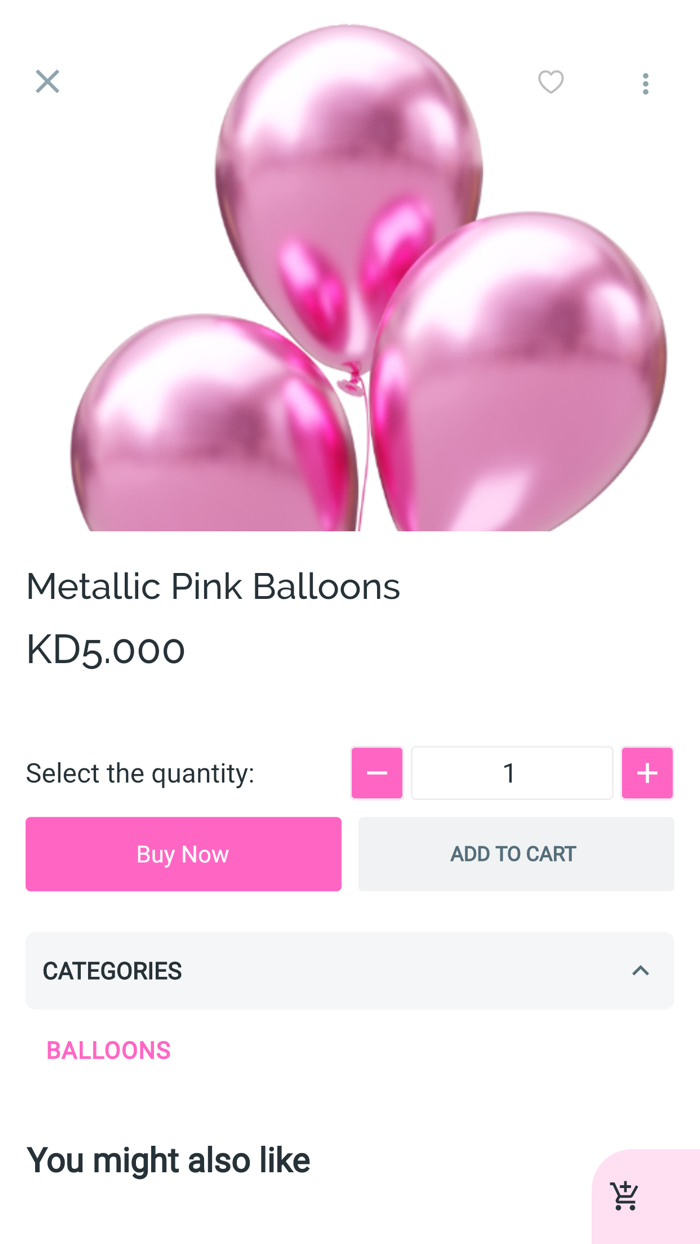This screenshot has height=1244, width=700.
Task: Select the CATEGORIES header row
Action: pyautogui.click(x=349, y=970)
